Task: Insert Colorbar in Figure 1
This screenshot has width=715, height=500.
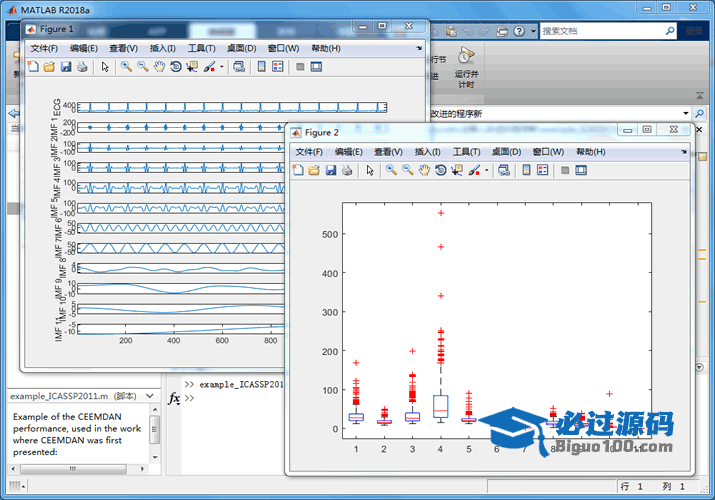Action: (x=261, y=67)
